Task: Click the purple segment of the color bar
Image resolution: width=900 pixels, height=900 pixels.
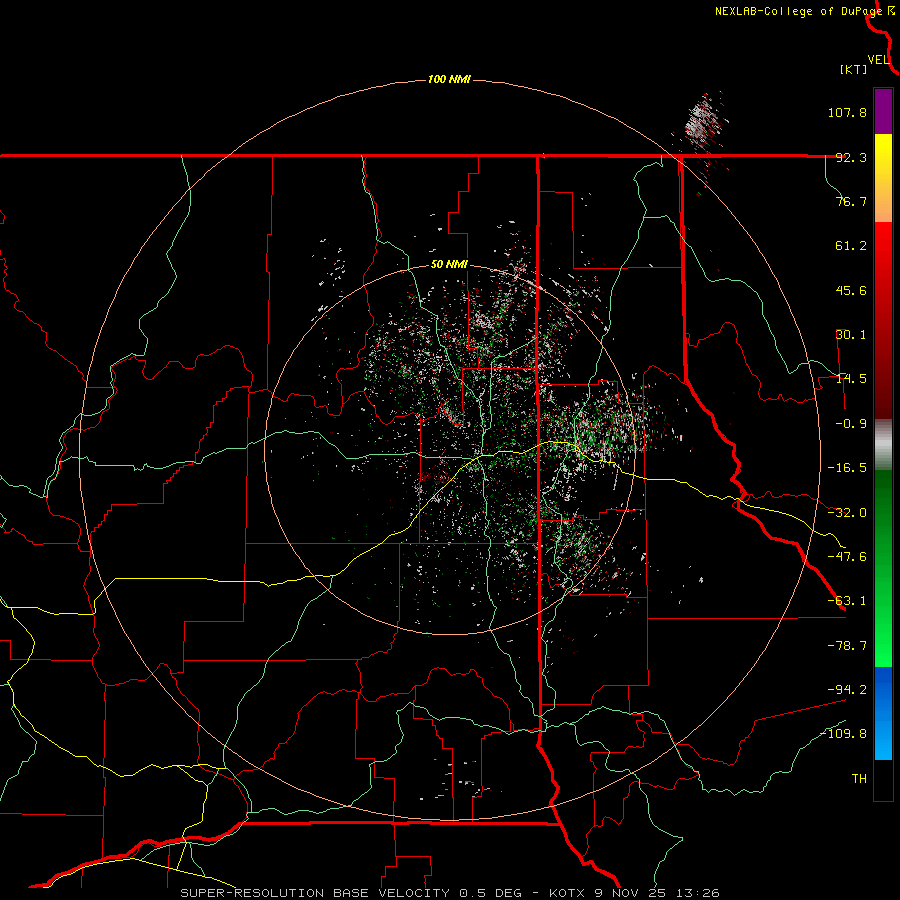Action: click(x=883, y=111)
